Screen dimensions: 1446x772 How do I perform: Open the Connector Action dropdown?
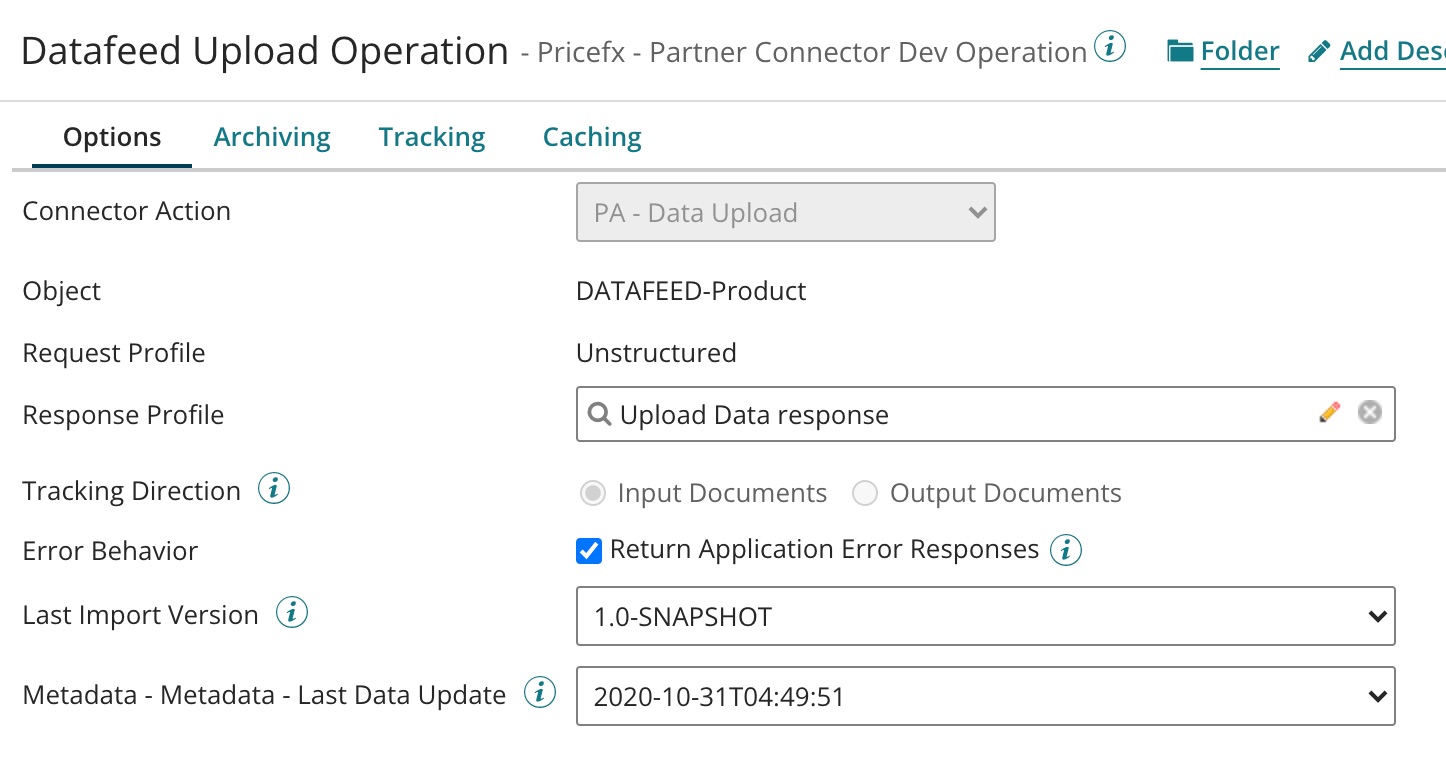[x=785, y=212]
